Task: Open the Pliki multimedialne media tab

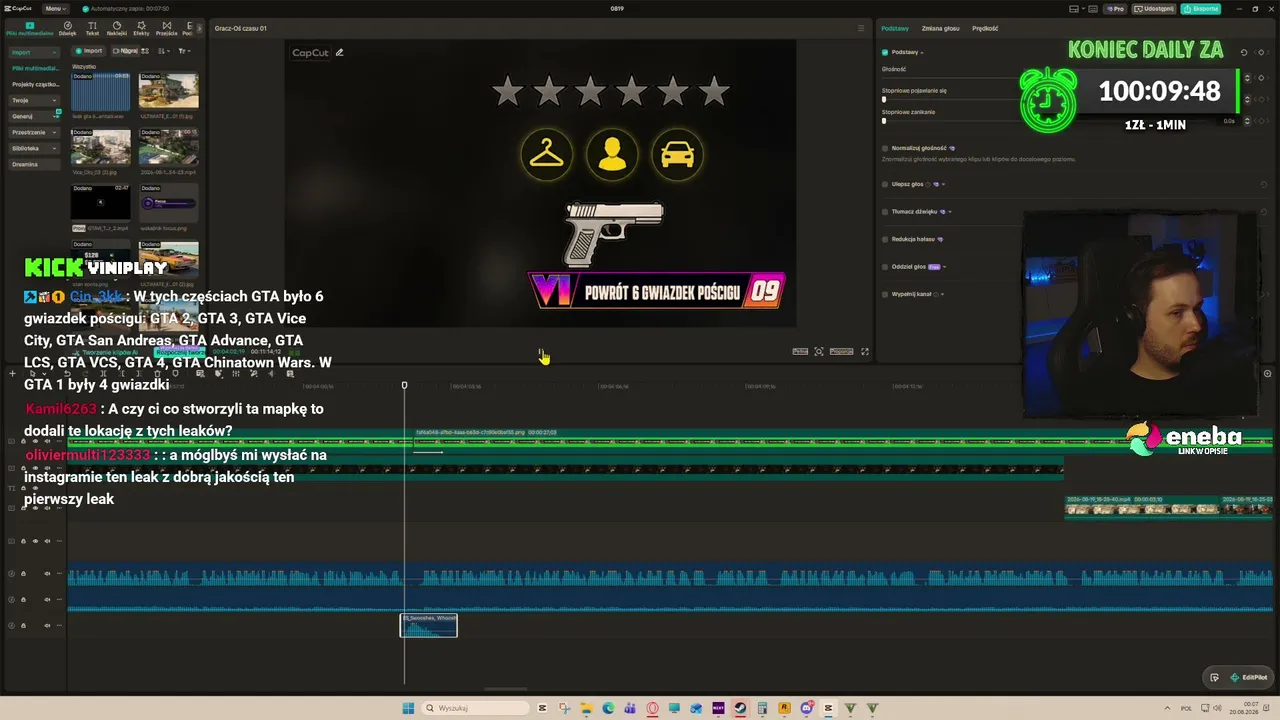Action: (29, 29)
